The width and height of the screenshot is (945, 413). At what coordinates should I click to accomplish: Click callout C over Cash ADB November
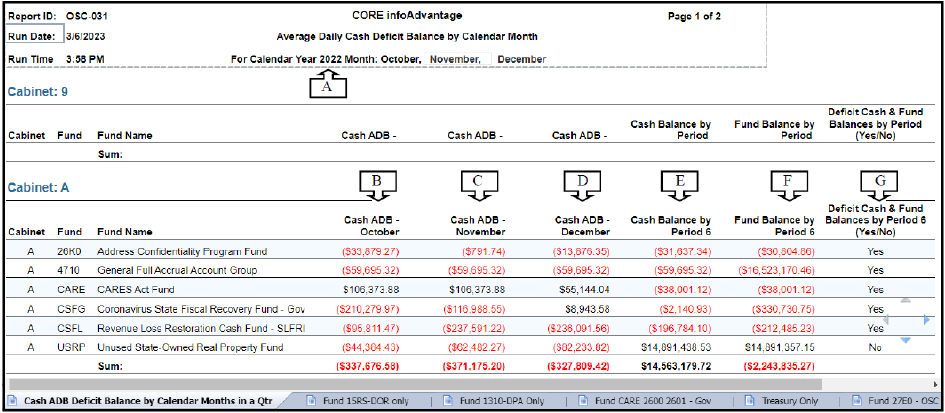coord(480,181)
